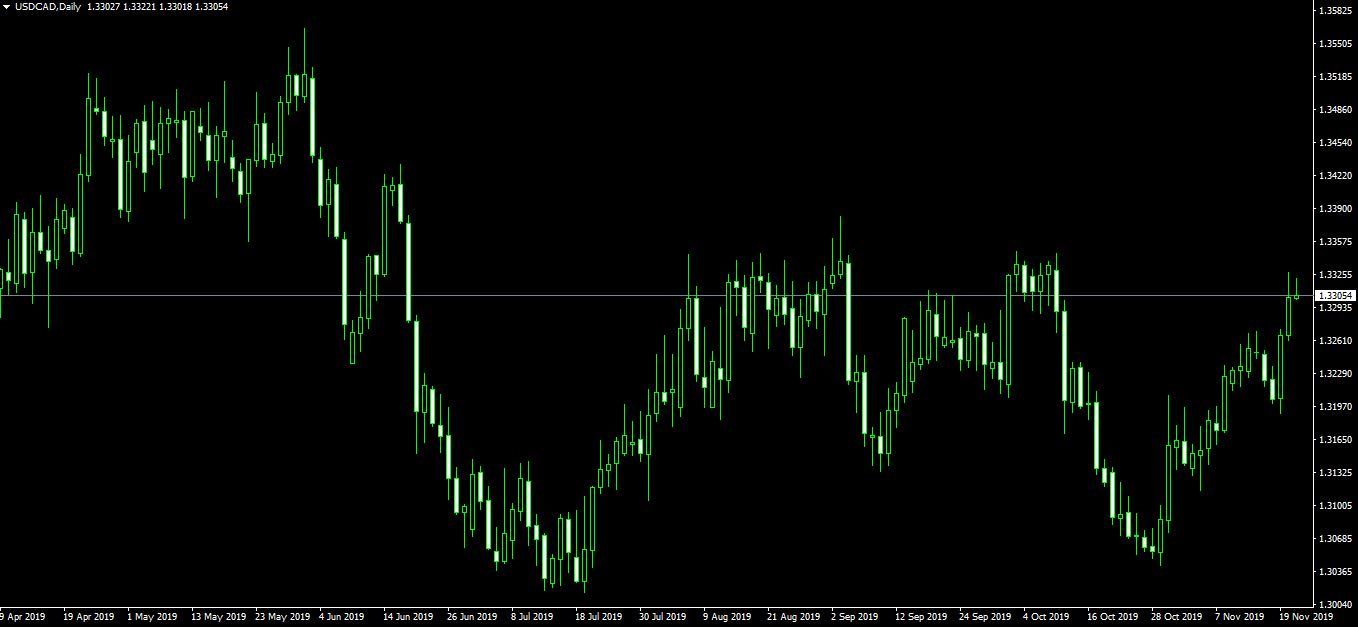Image resolution: width=1358 pixels, height=627 pixels.
Task: Select the 4 Jun 2019 date label
Action: 341,617
